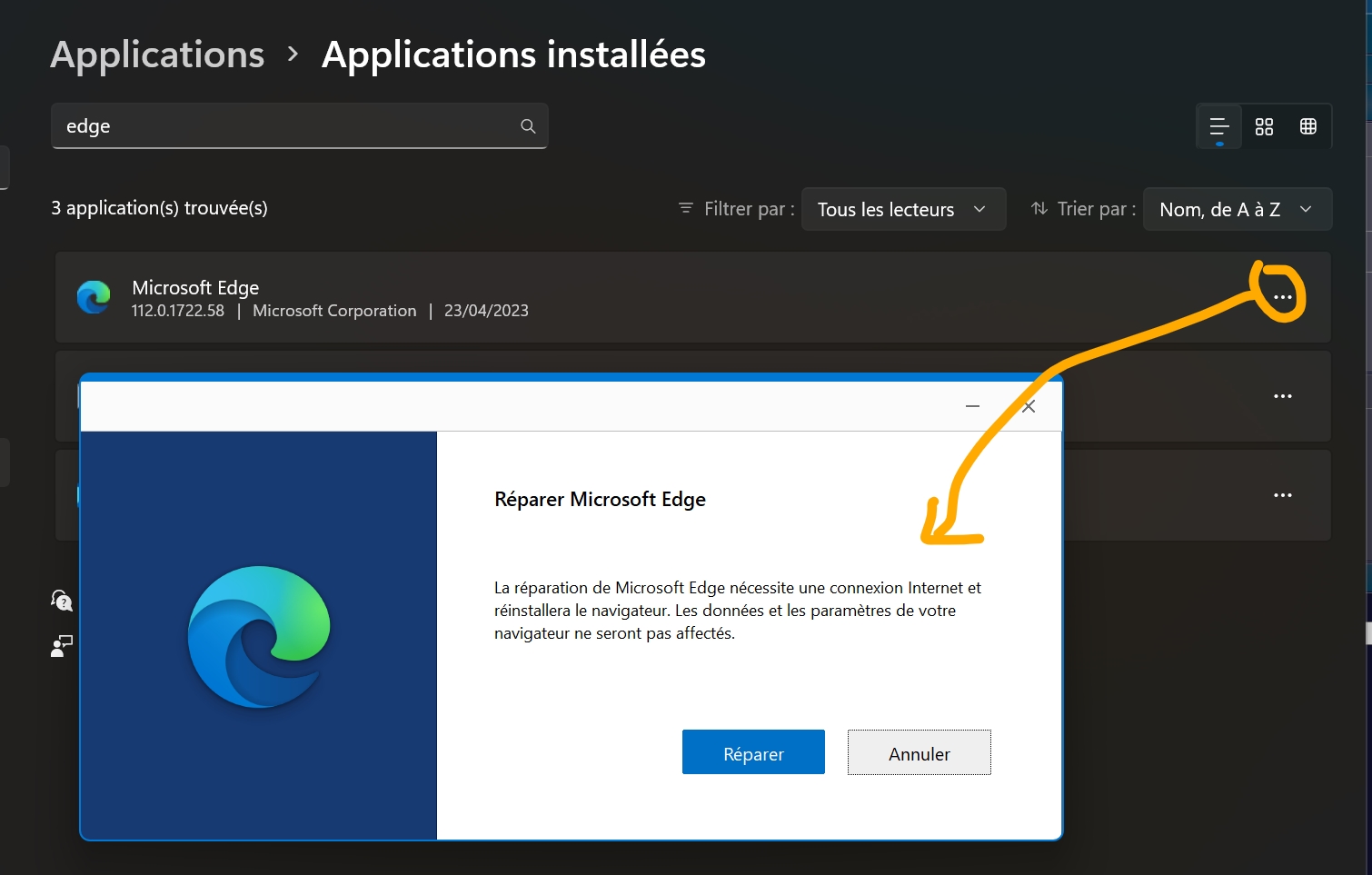Click the Microsoft Edge icon in app list
The image size is (1372, 875).
tap(94, 297)
